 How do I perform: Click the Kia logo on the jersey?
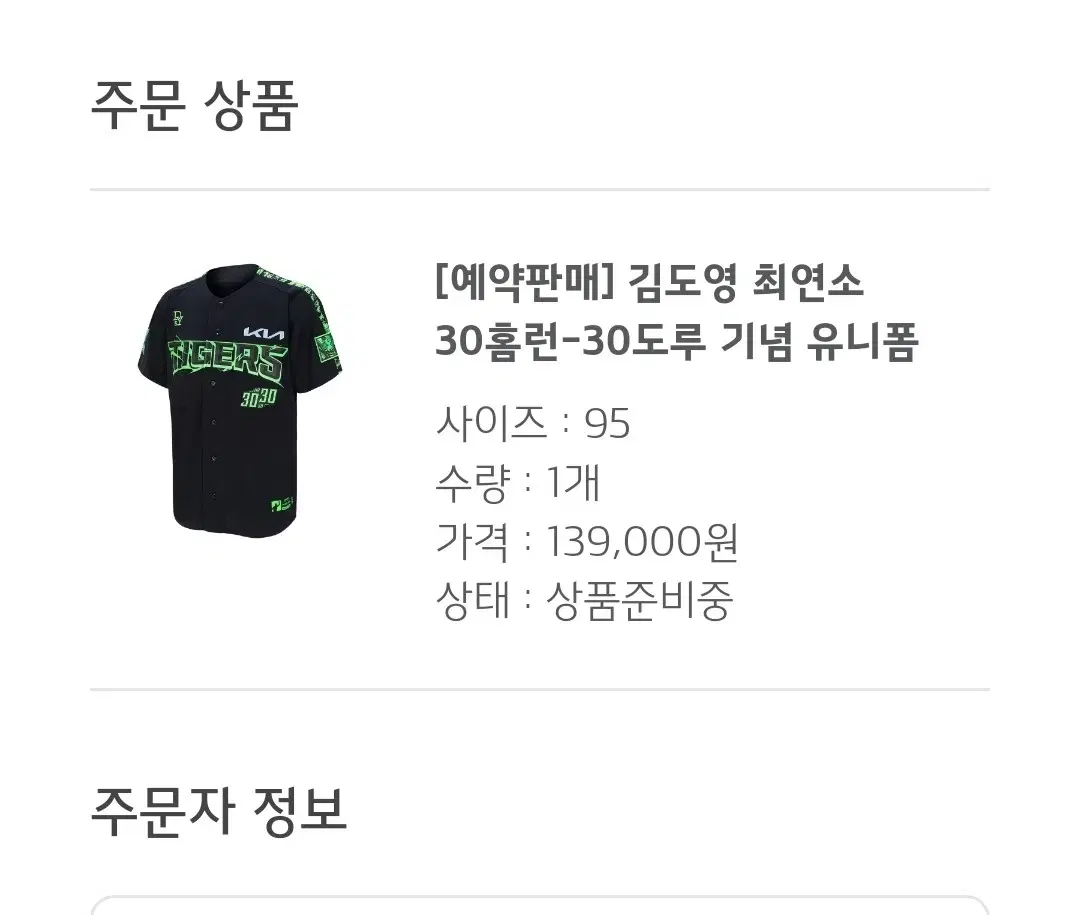[x=264, y=332]
